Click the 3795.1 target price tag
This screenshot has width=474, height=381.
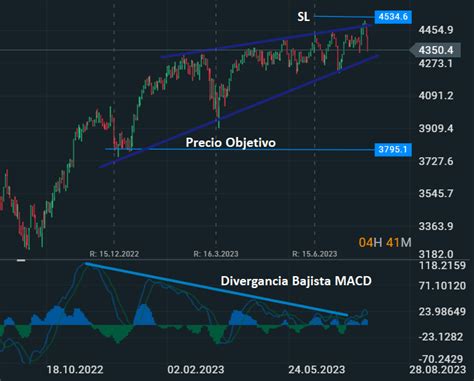393,149
